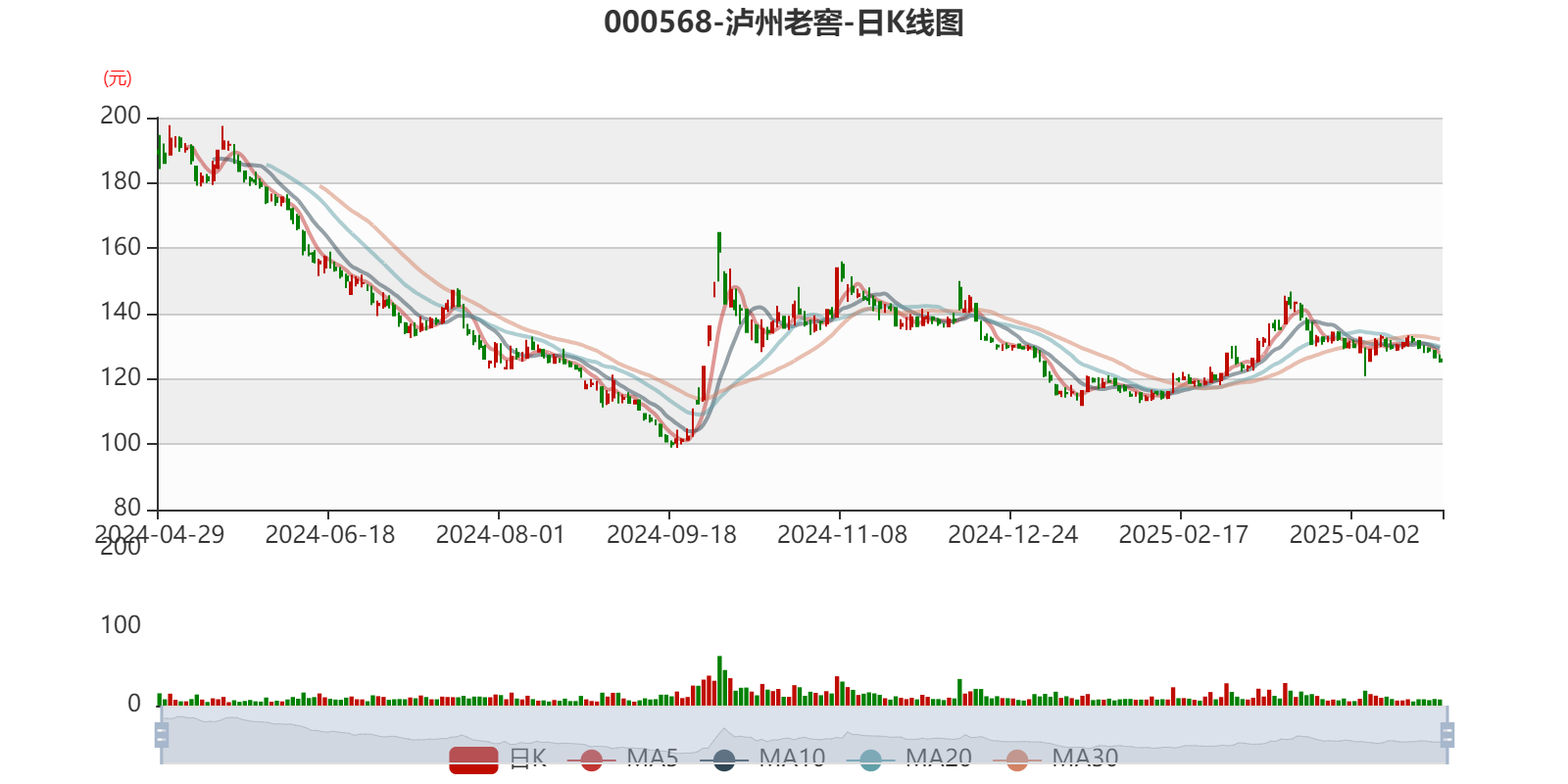Click the (元) unit label
Image resolution: width=1568 pixels, height=784 pixels.
tap(118, 78)
